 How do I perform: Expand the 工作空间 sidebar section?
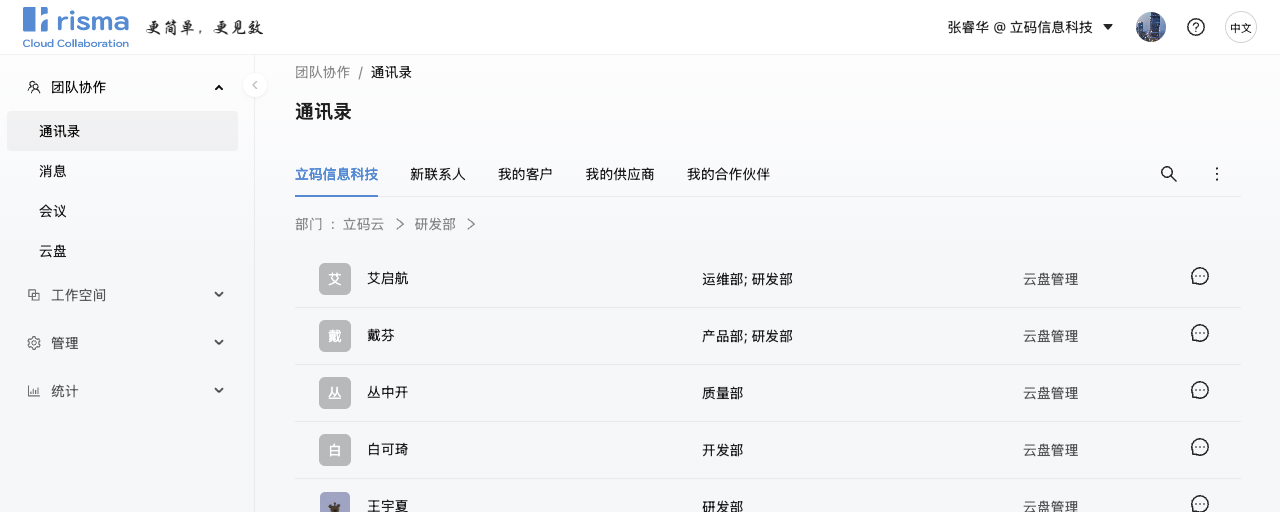(125, 295)
